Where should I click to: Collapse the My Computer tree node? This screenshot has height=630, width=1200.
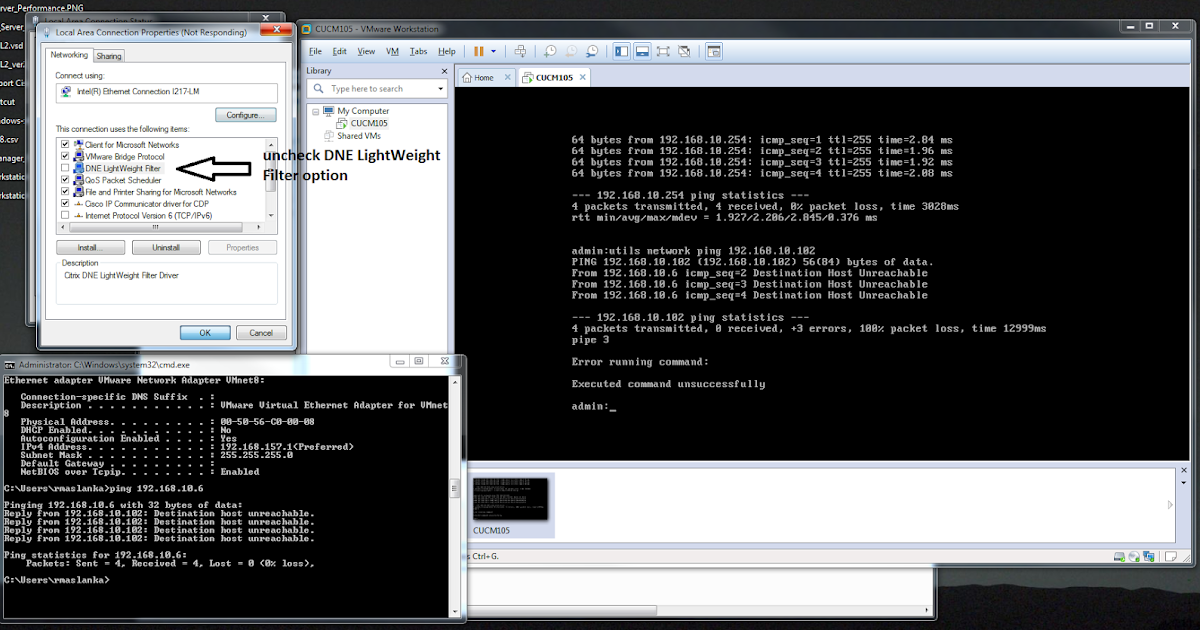(x=316, y=110)
